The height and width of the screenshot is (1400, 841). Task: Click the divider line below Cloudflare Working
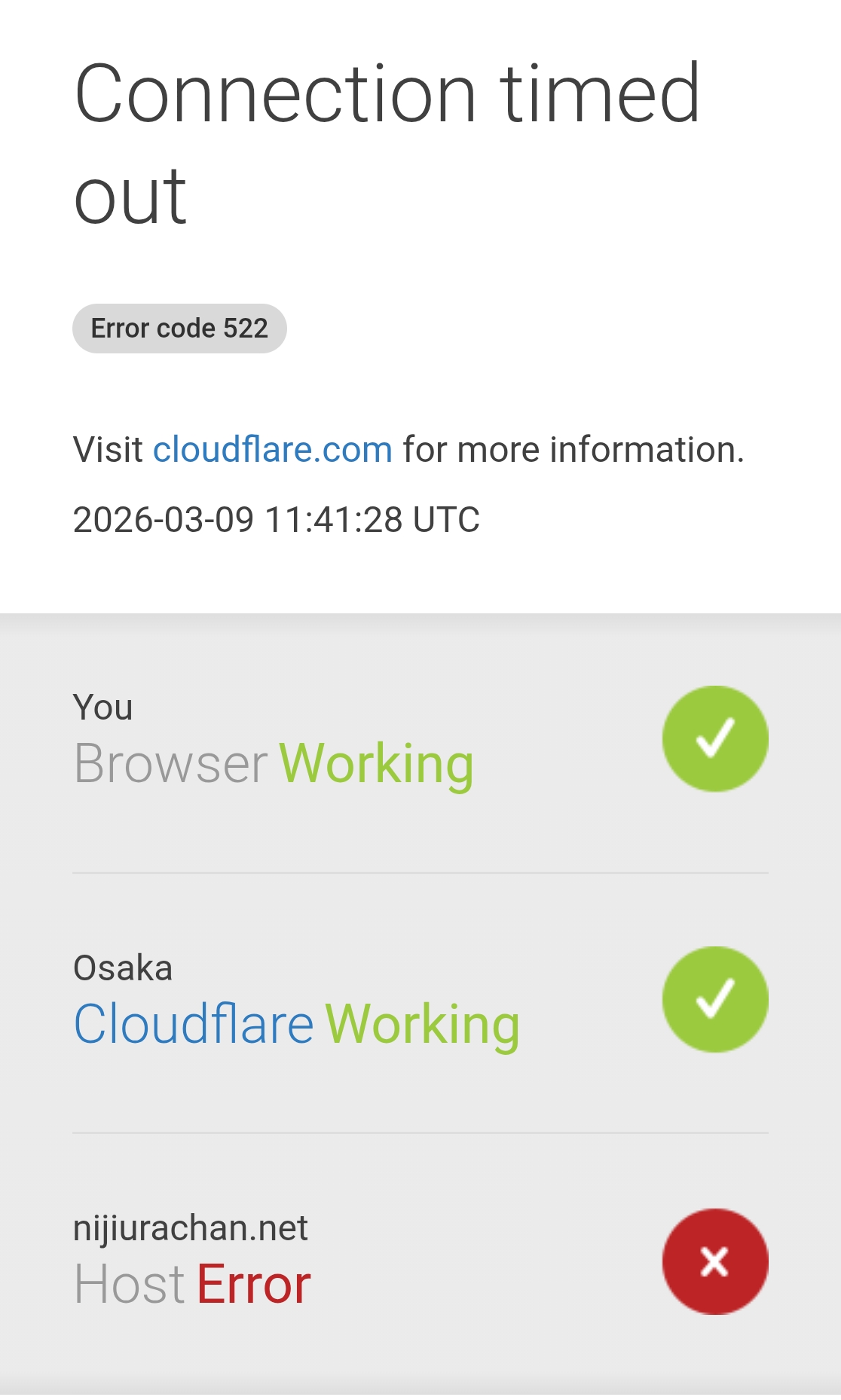[420, 1133]
